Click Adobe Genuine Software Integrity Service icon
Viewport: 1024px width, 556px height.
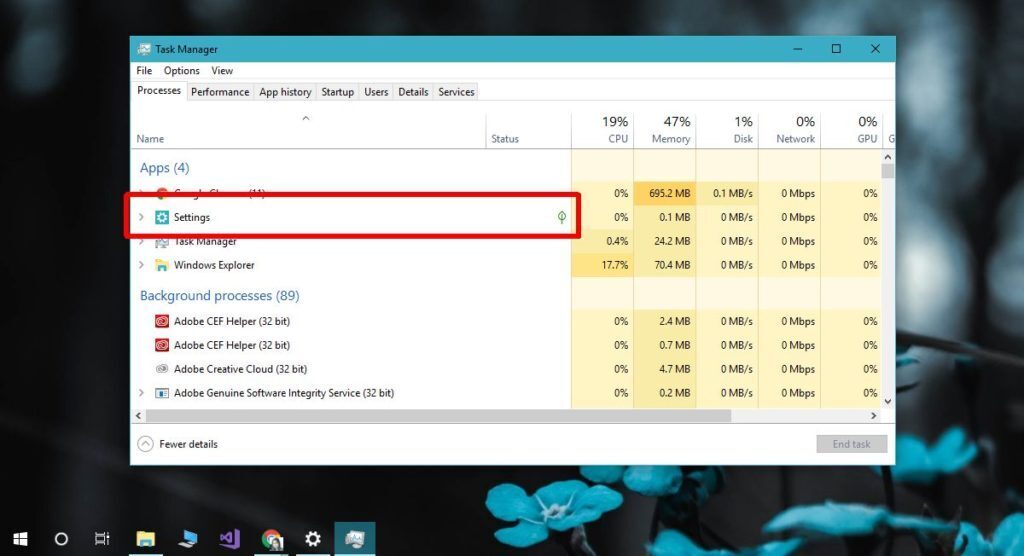[161, 393]
